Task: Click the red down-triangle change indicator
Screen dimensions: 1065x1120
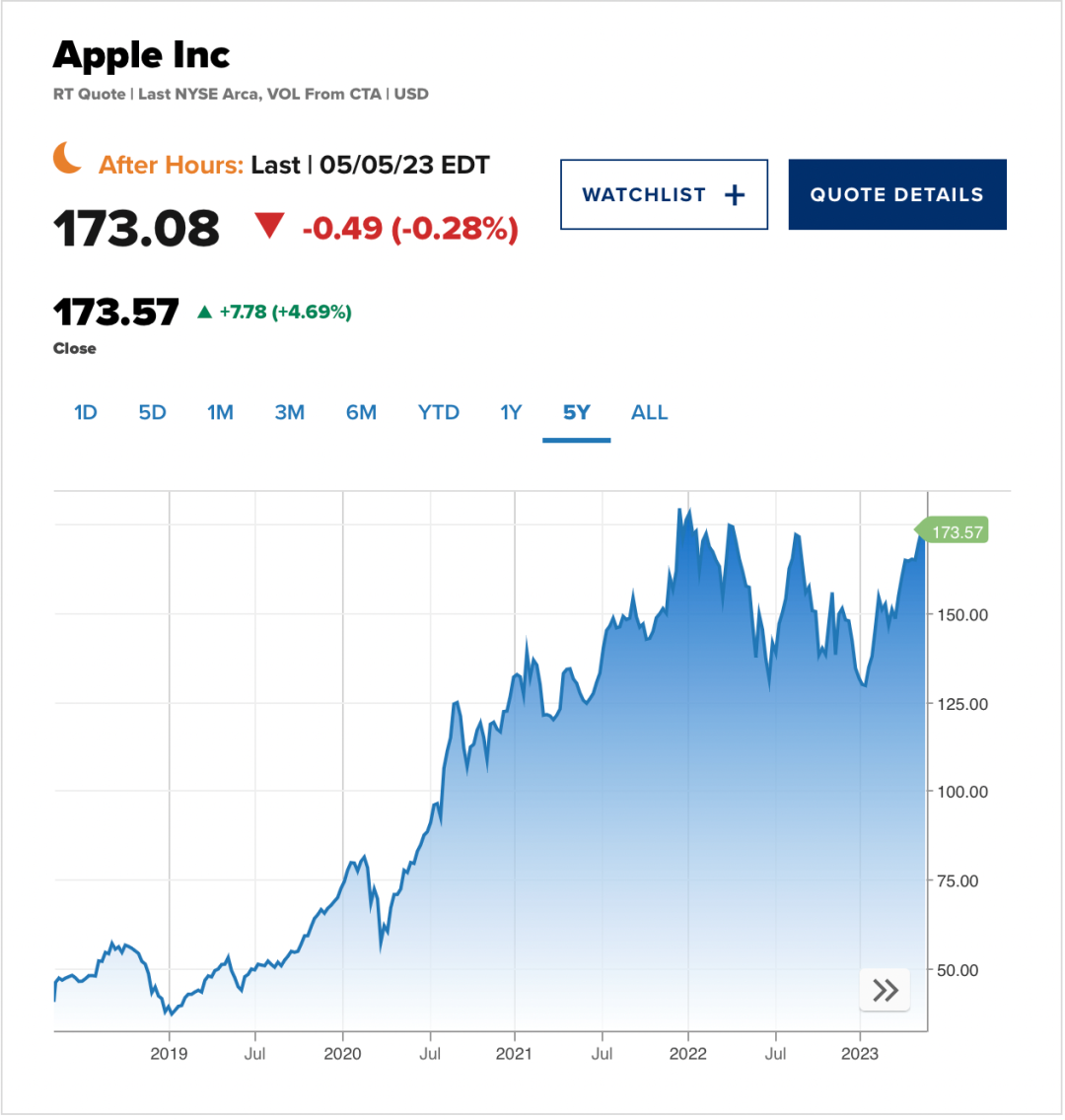Action: tap(270, 226)
